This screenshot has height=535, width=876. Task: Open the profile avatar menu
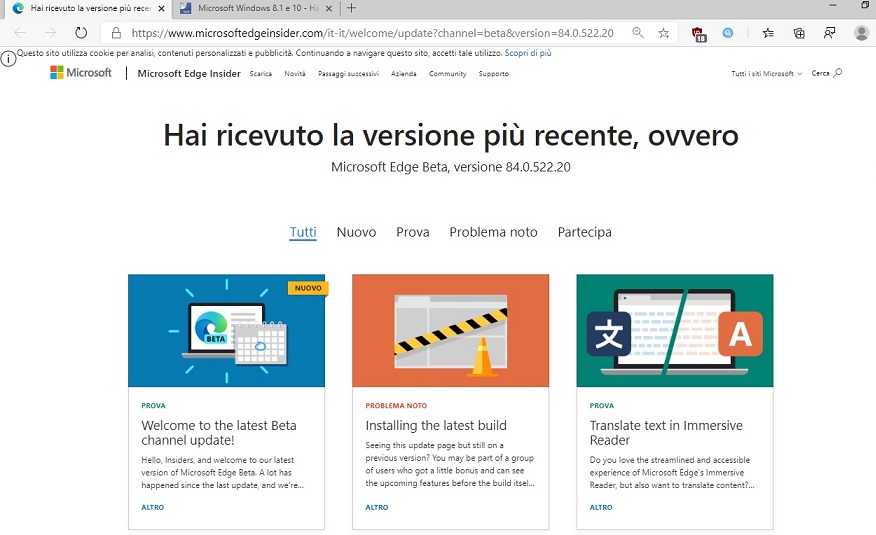(861, 33)
